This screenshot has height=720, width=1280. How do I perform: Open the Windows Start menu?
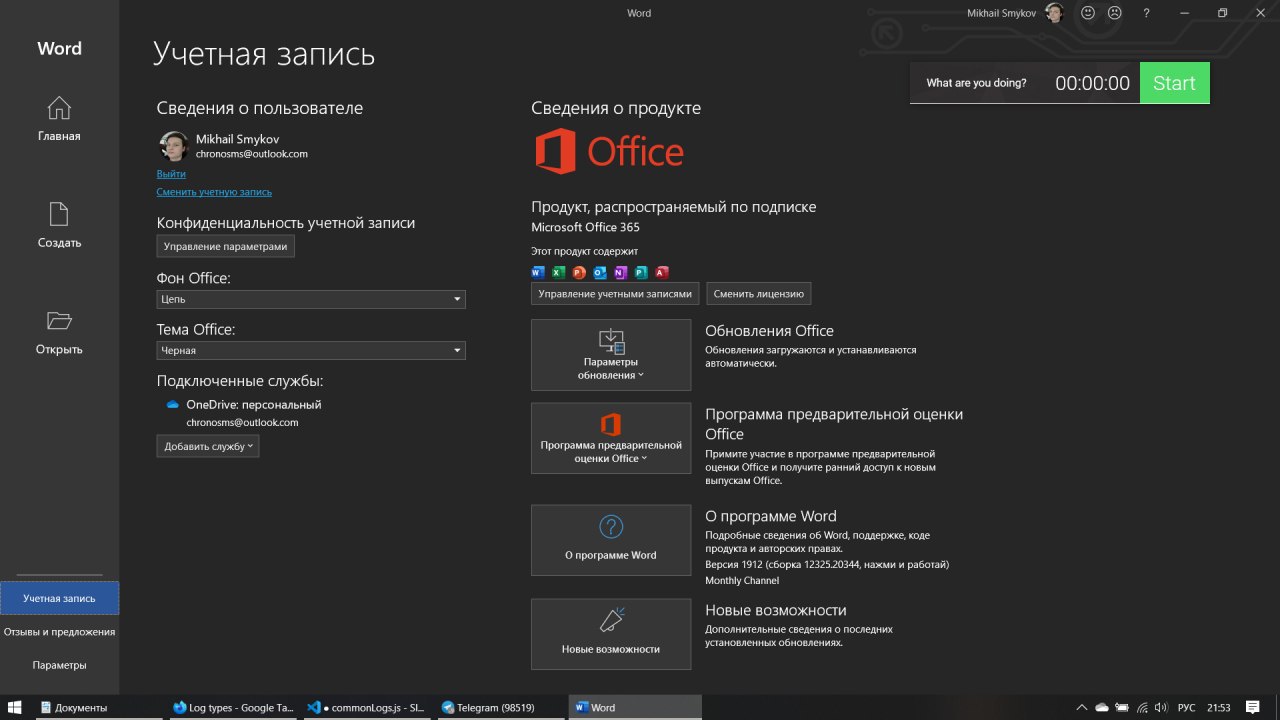pos(15,707)
